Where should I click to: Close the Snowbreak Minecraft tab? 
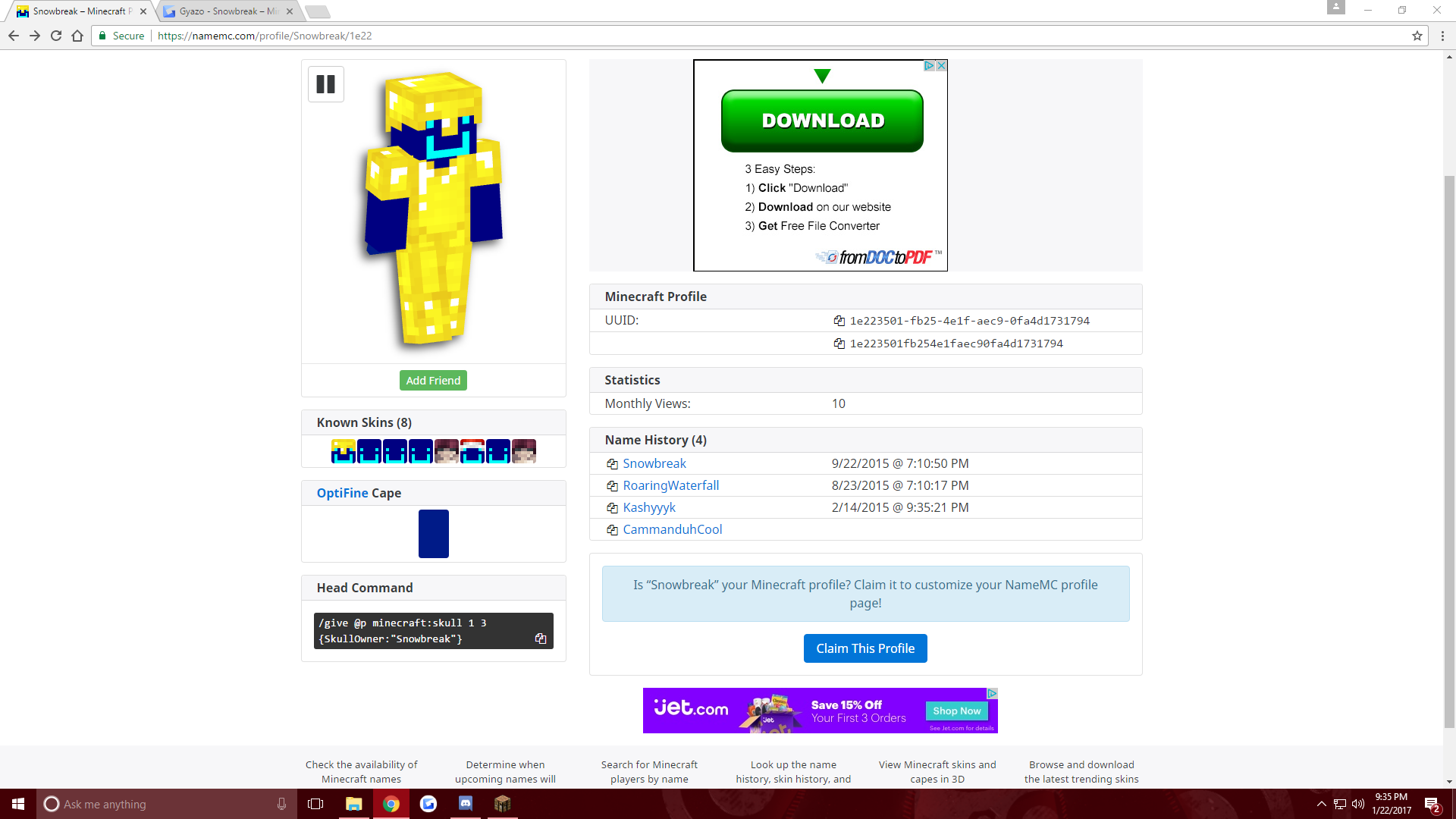click(143, 11)
